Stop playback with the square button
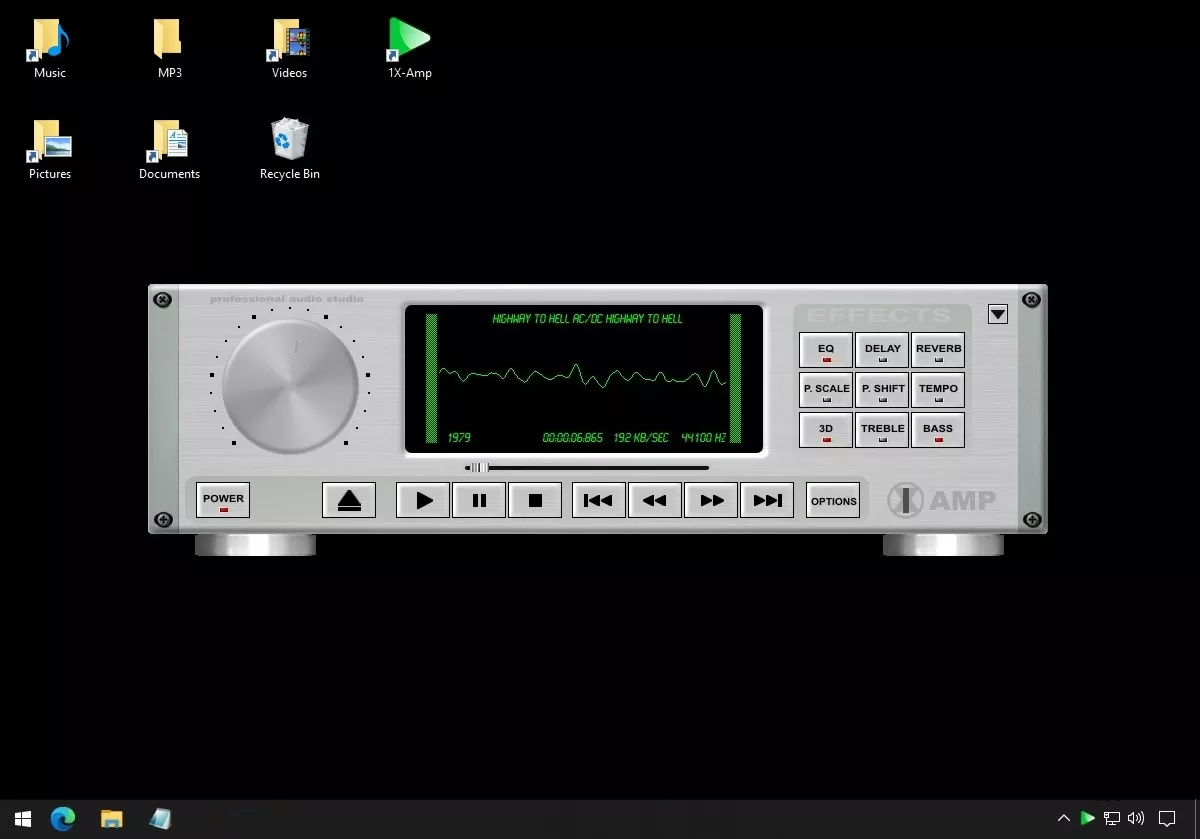Viewport: 1200px width, 839px height. tap(535, 500)
